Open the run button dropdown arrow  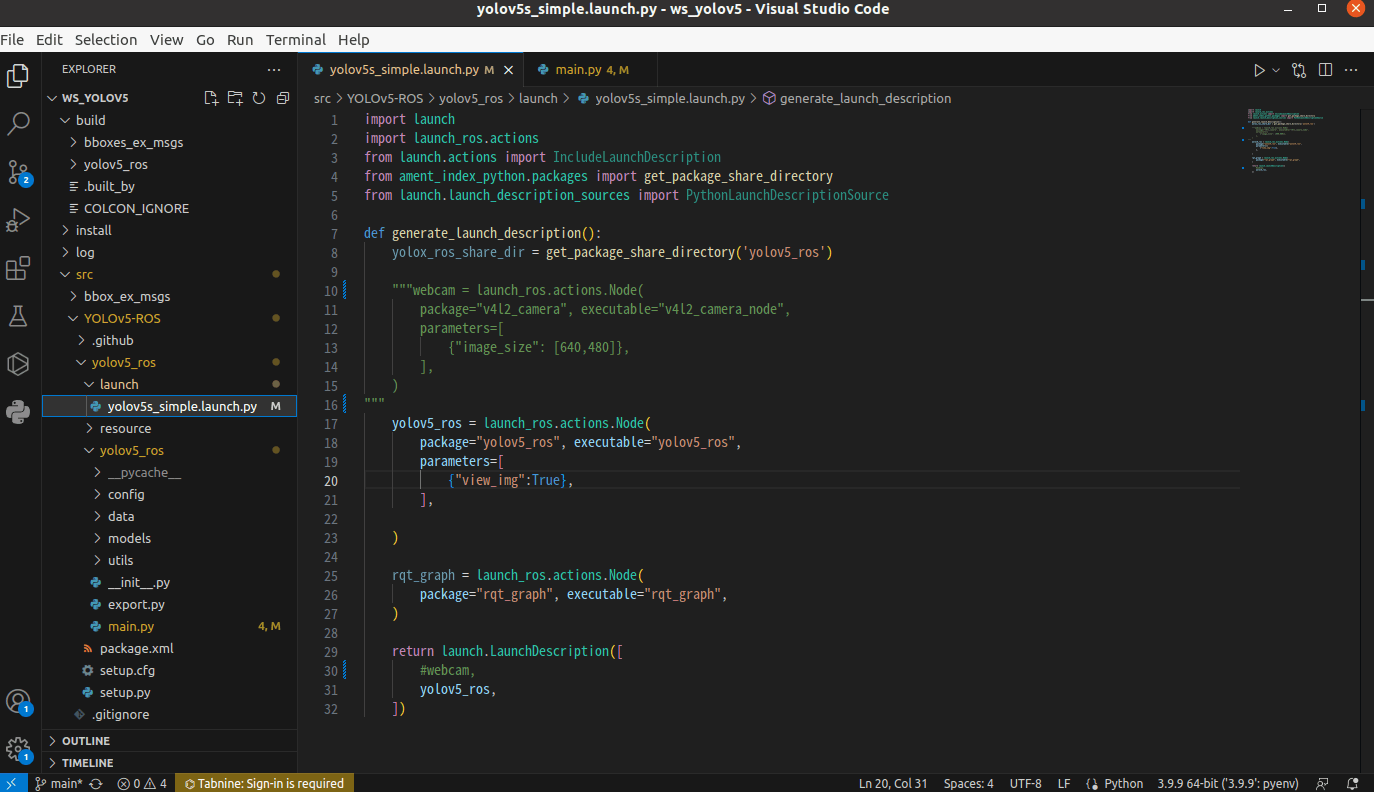pyautogui.click(x=1276, y=70)
